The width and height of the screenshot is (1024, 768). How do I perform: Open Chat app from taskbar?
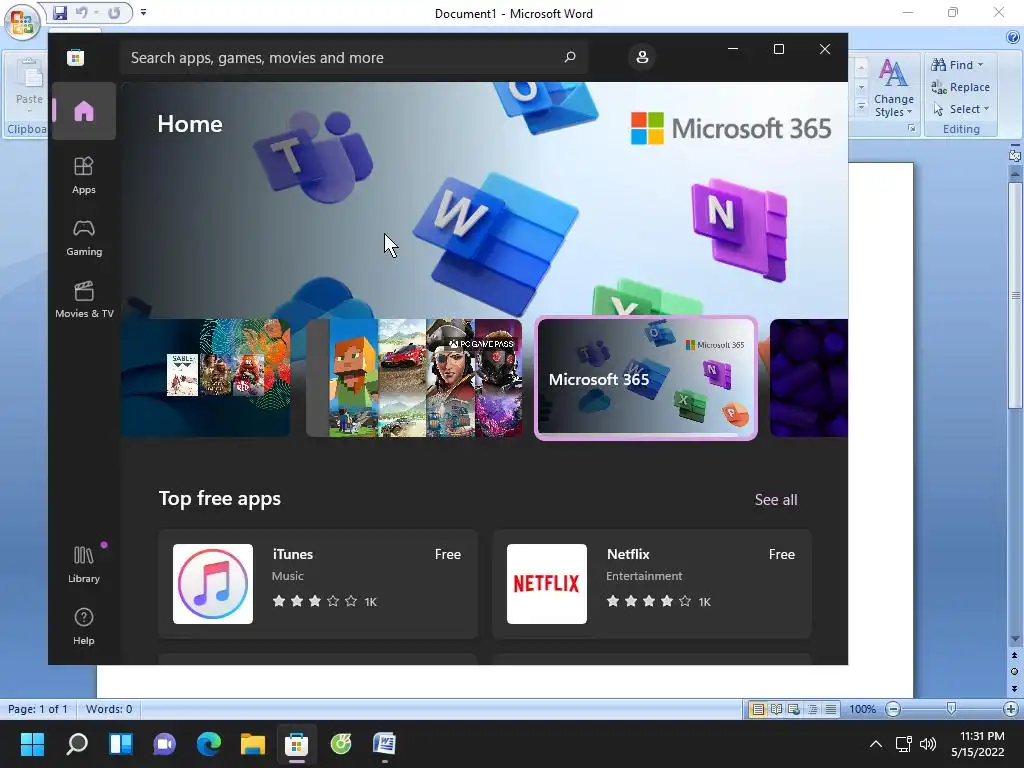coord(165,744)
